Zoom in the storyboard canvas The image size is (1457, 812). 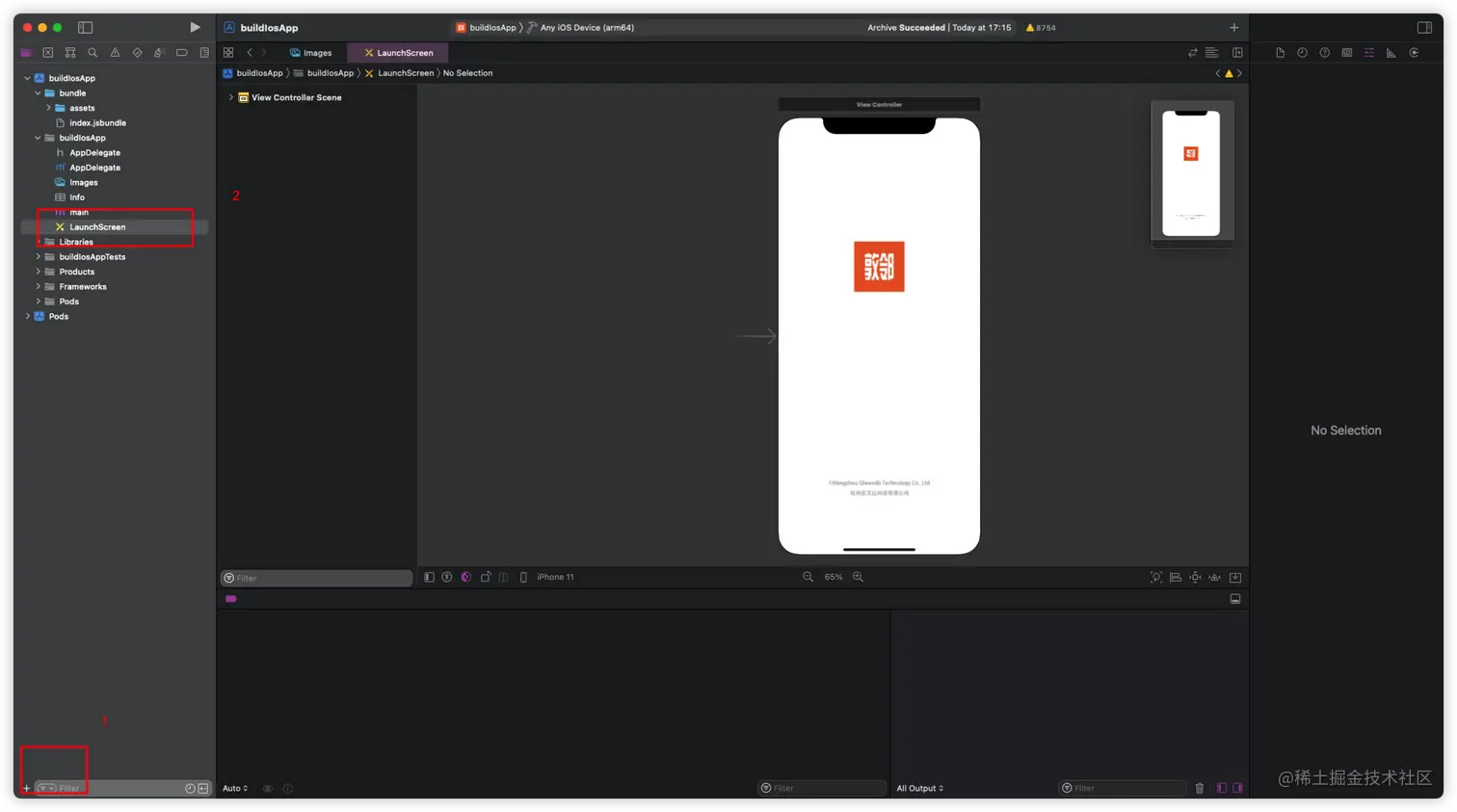(x=858, y=577)
